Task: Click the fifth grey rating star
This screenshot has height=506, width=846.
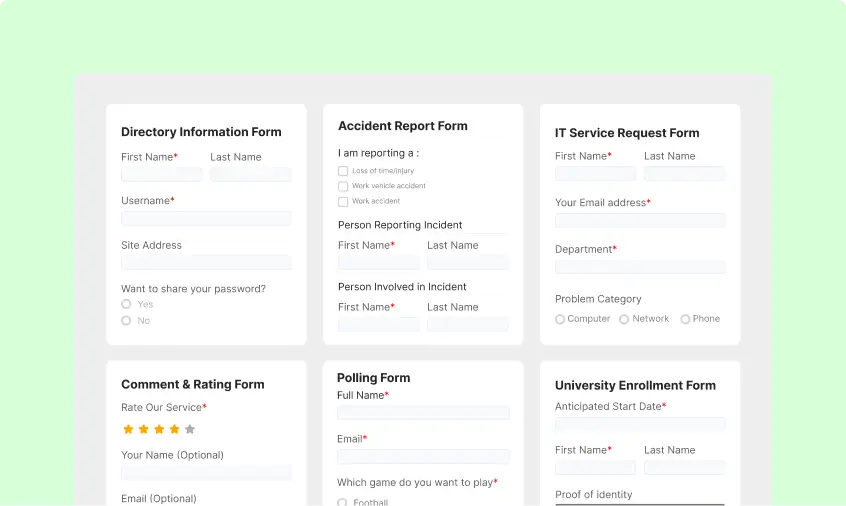Action: [190, 429]
